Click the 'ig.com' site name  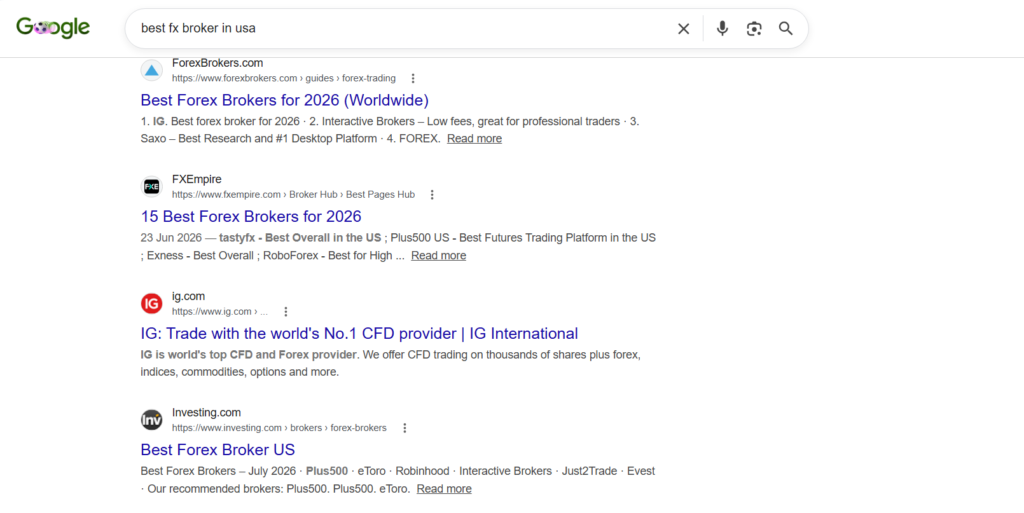[188, 296]
